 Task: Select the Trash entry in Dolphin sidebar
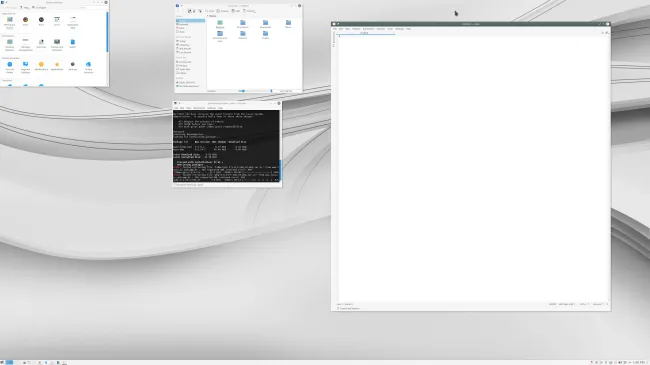click(182, 32)
